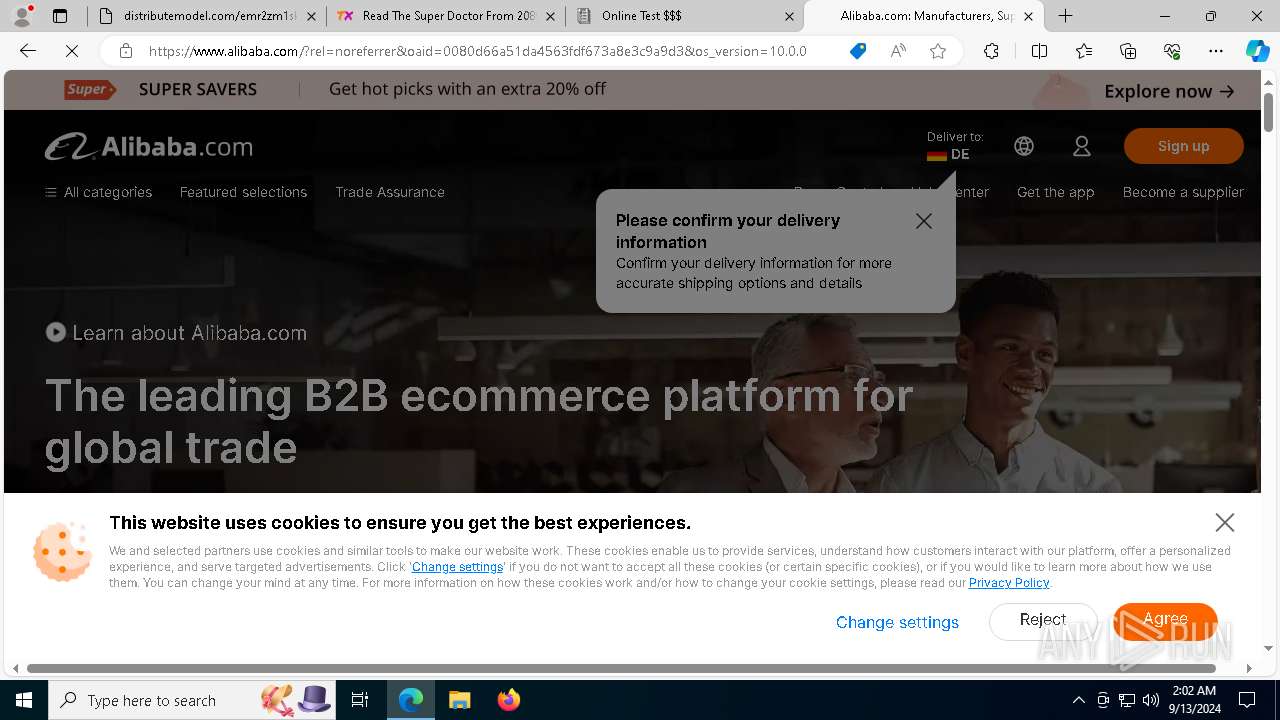Reject the cookies

[x=1043, y=621]
